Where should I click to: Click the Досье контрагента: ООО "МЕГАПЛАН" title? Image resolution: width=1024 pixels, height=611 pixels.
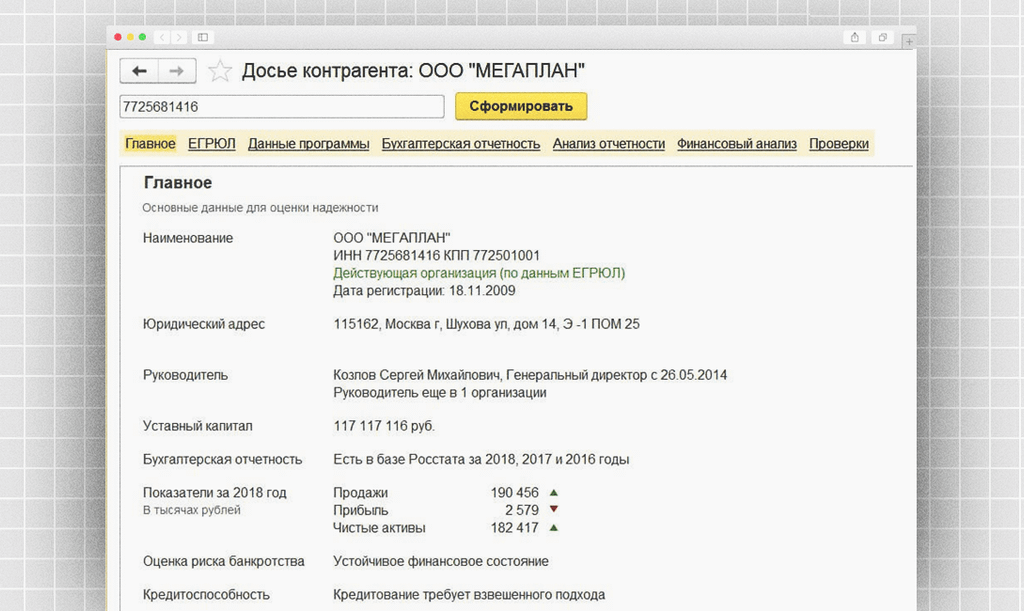click(413, 70)
